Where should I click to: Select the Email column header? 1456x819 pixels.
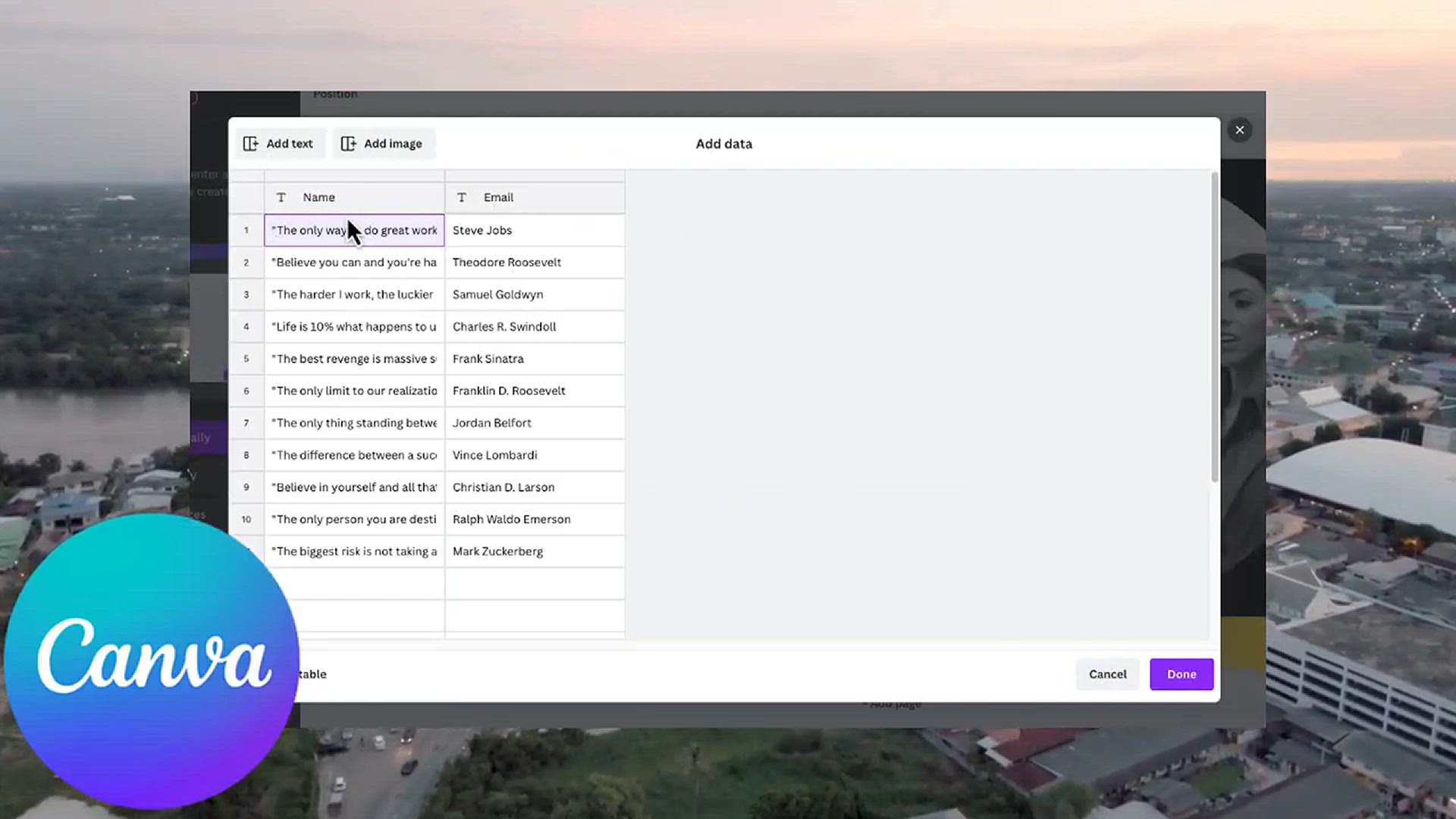[x=535, y=197]
